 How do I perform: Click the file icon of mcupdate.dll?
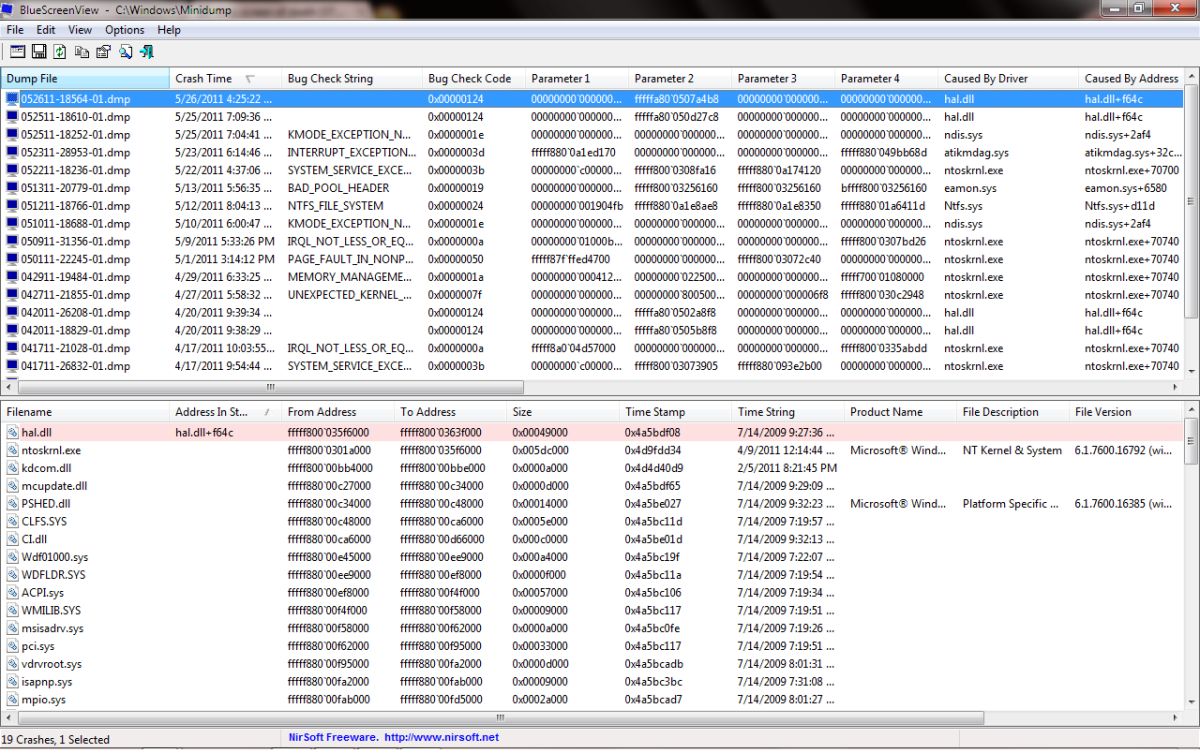click(x=12, y=486)
